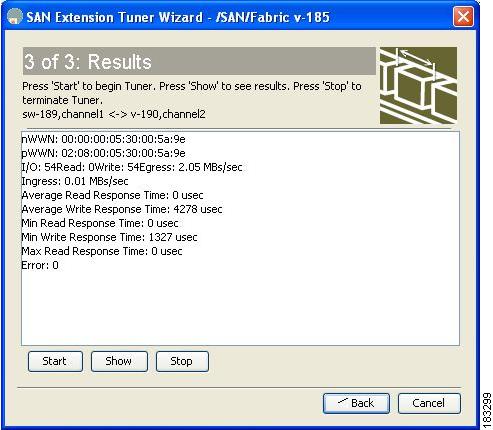Click Stop to terminate Tuner
493x430 pixels.
[x=182, y=361]
